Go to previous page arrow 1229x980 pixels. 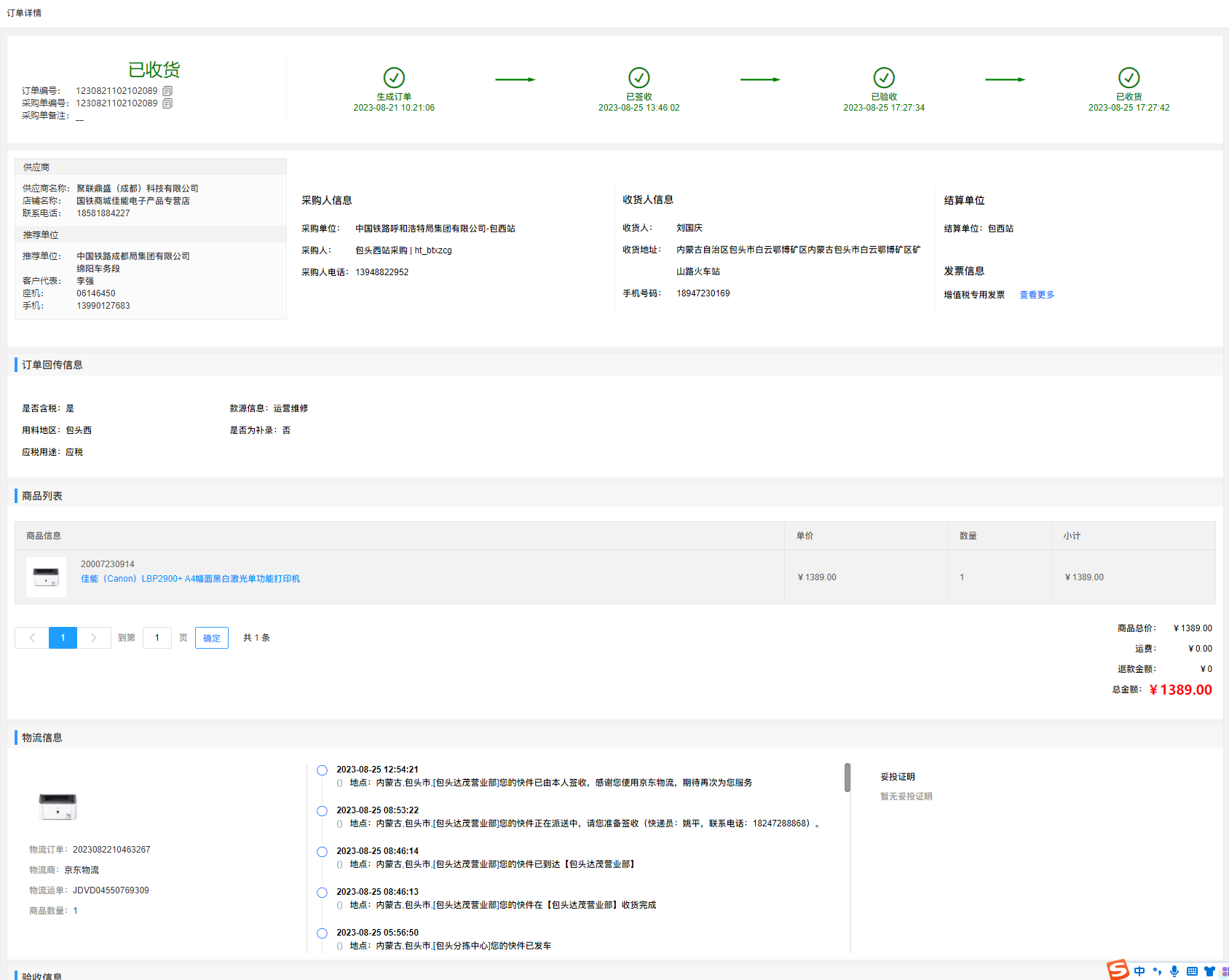(32, 638)
